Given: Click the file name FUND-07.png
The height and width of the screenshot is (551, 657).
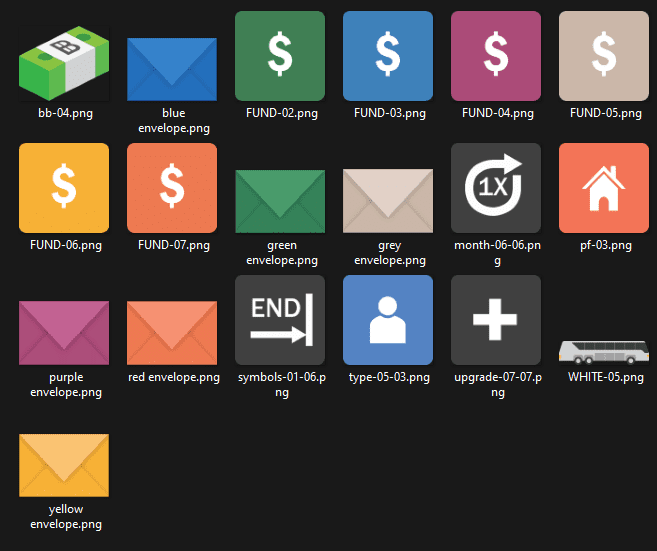Looking at the screenshot, I should point(174,245).
